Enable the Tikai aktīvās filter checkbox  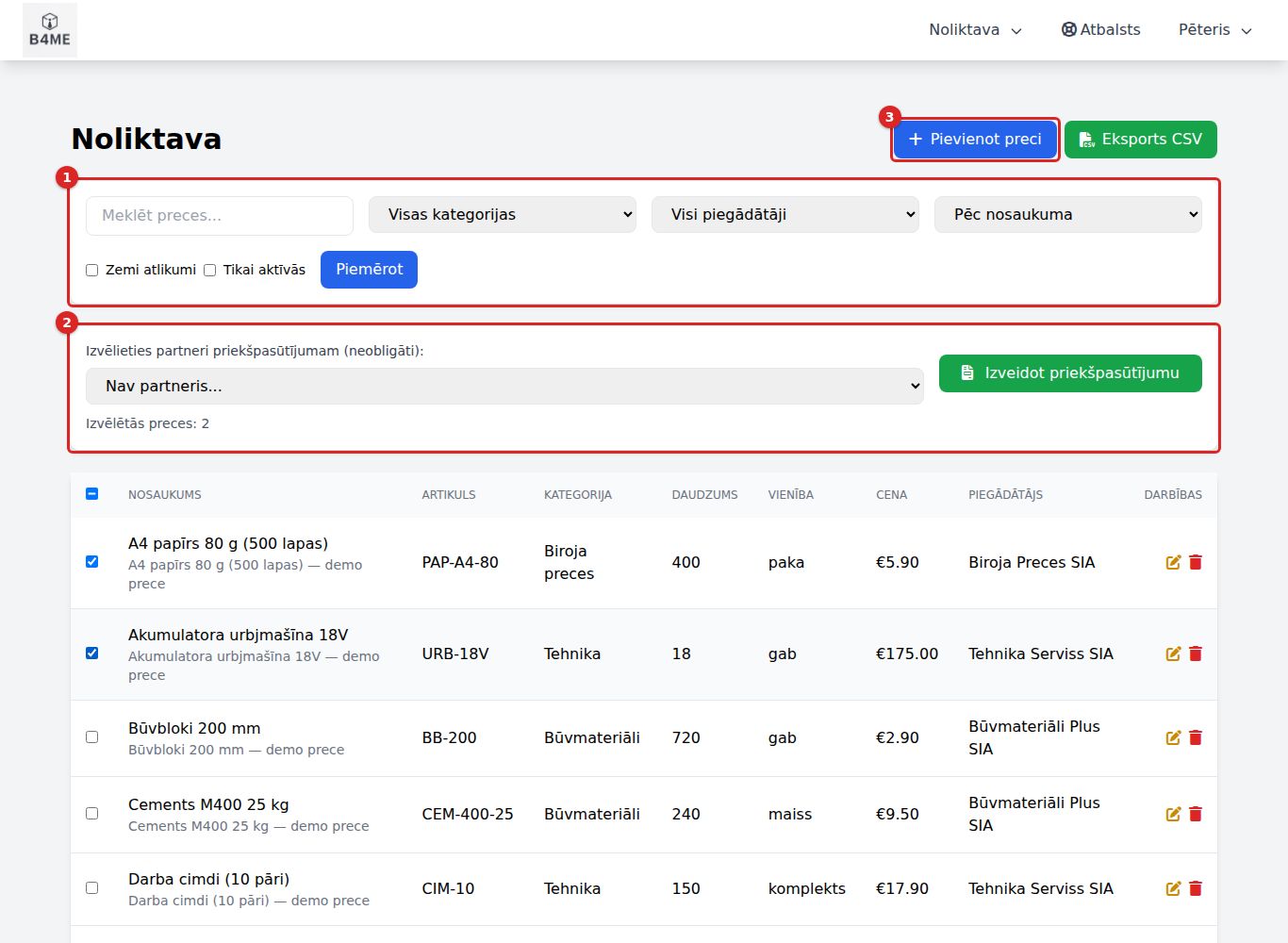pos(210,270)
